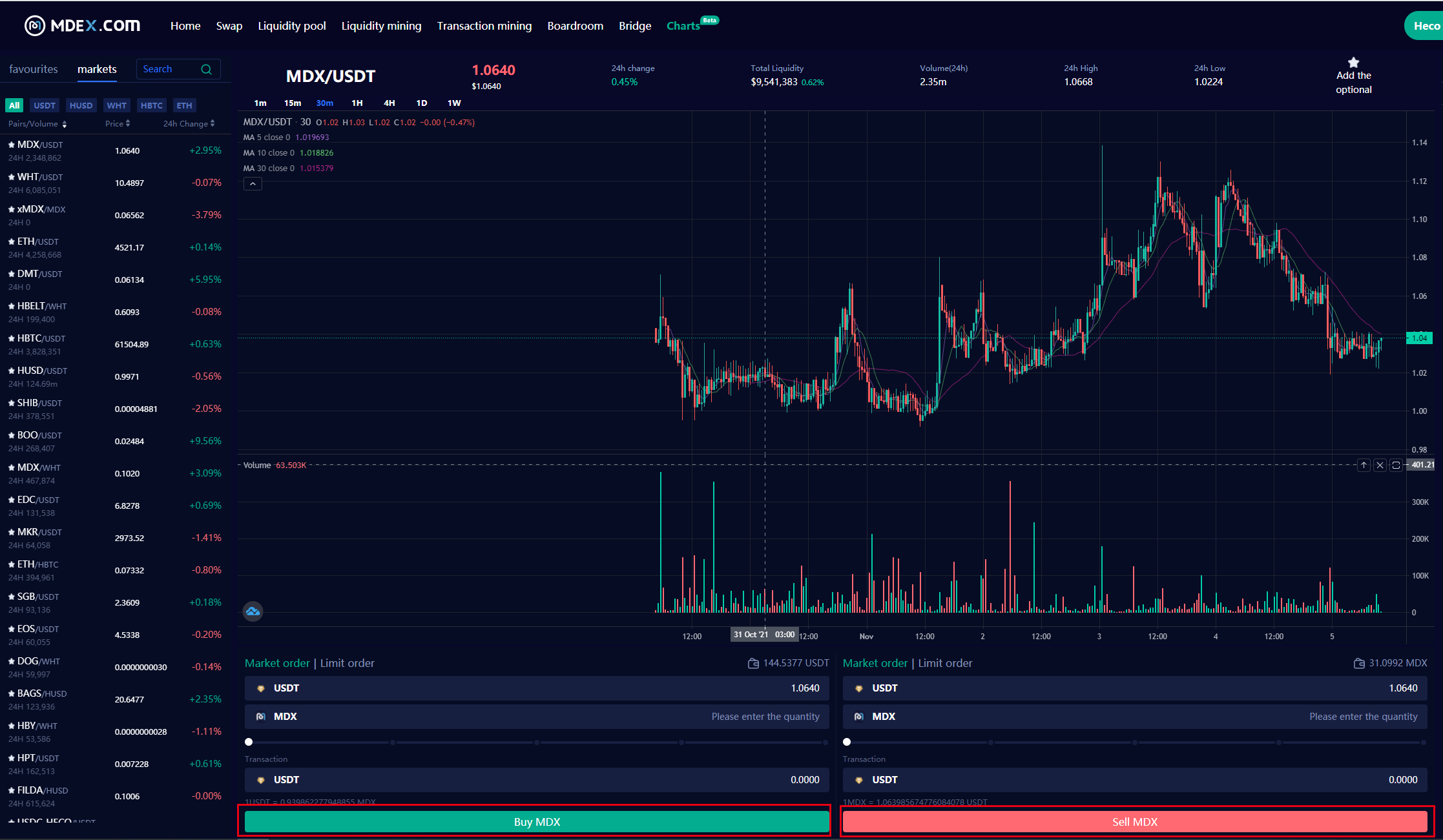Click the buy panel wallet balance icon

753,663
